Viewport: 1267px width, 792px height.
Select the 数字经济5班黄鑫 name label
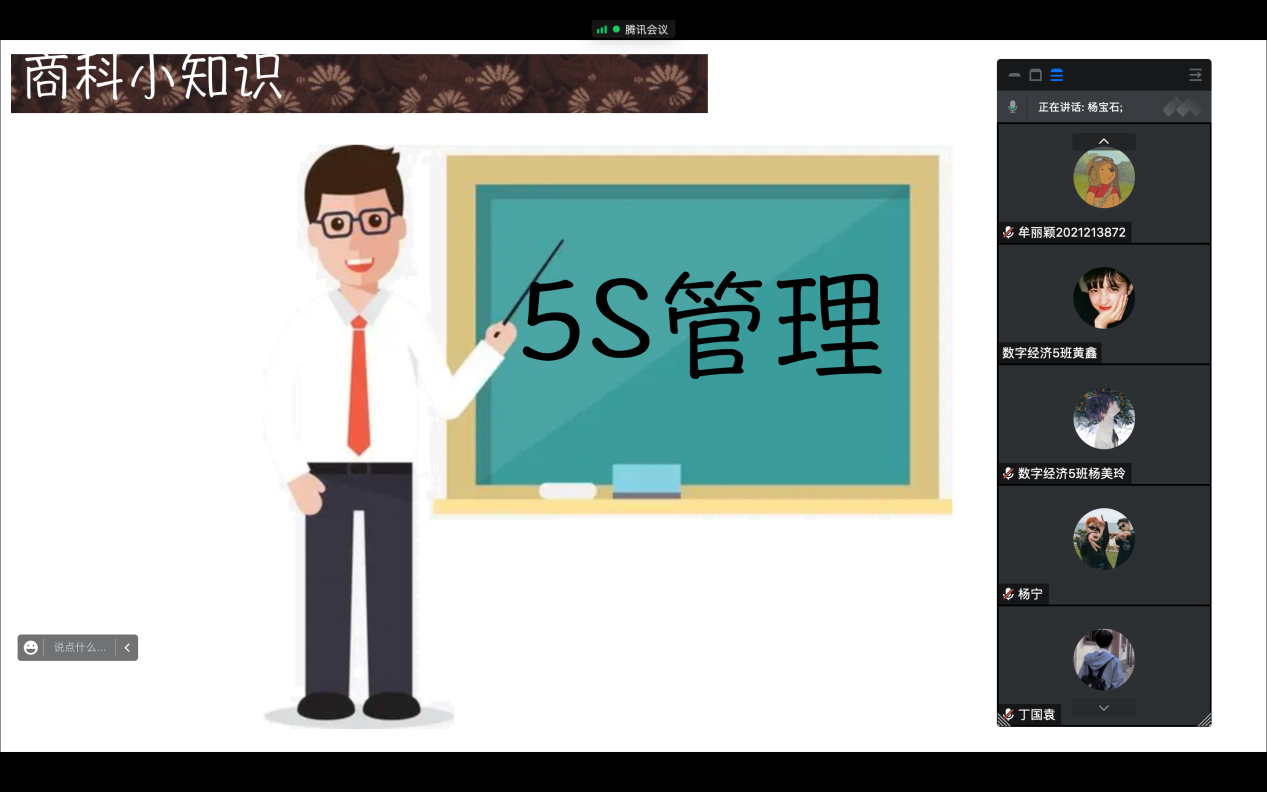click(1049, 353)
